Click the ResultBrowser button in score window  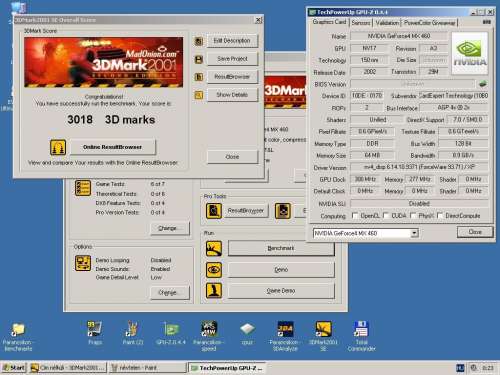(x=232, y=77)
